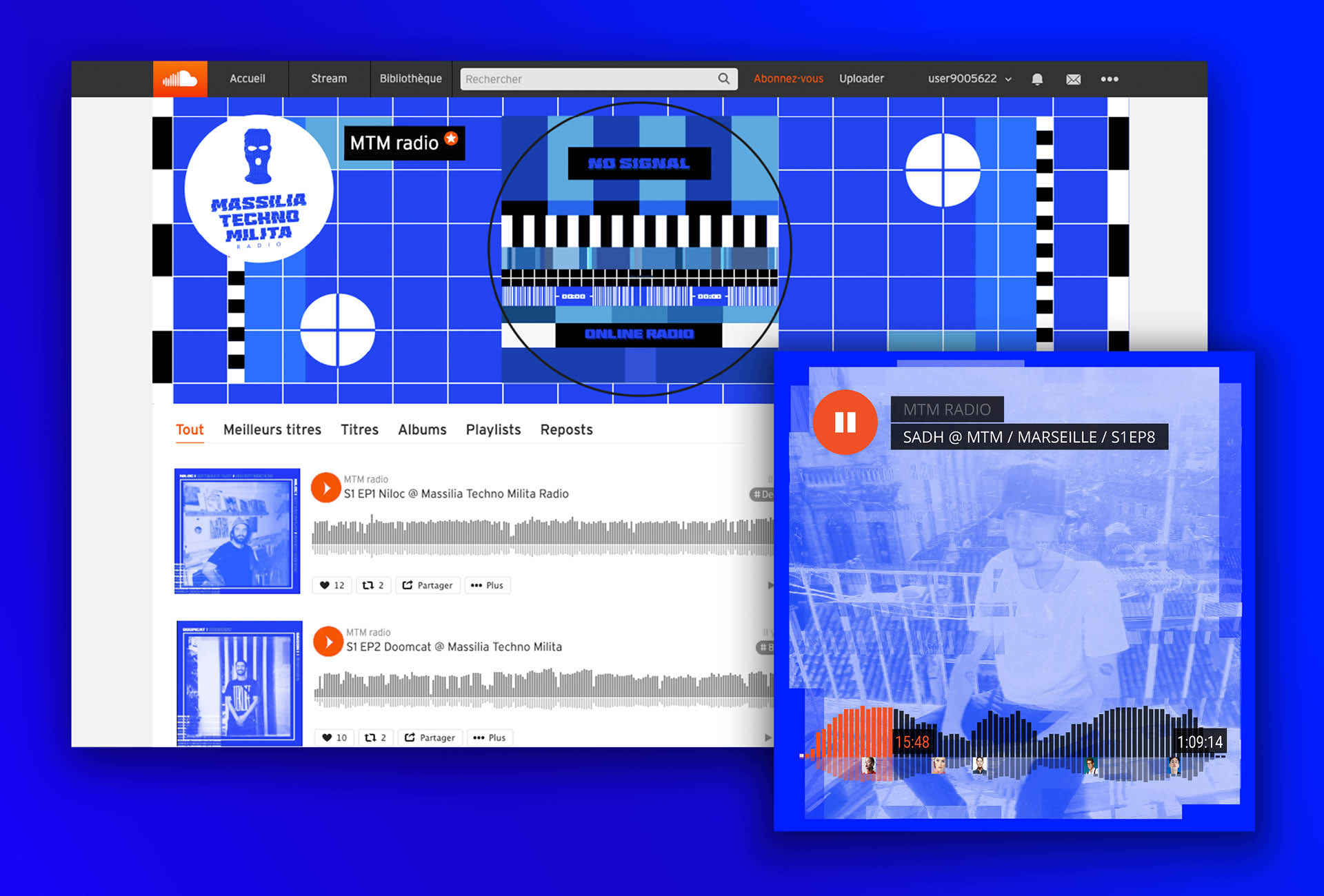Open Stream in the navbar
The width and height of the screenshot is (1324, 896).
tap(329, 79)
